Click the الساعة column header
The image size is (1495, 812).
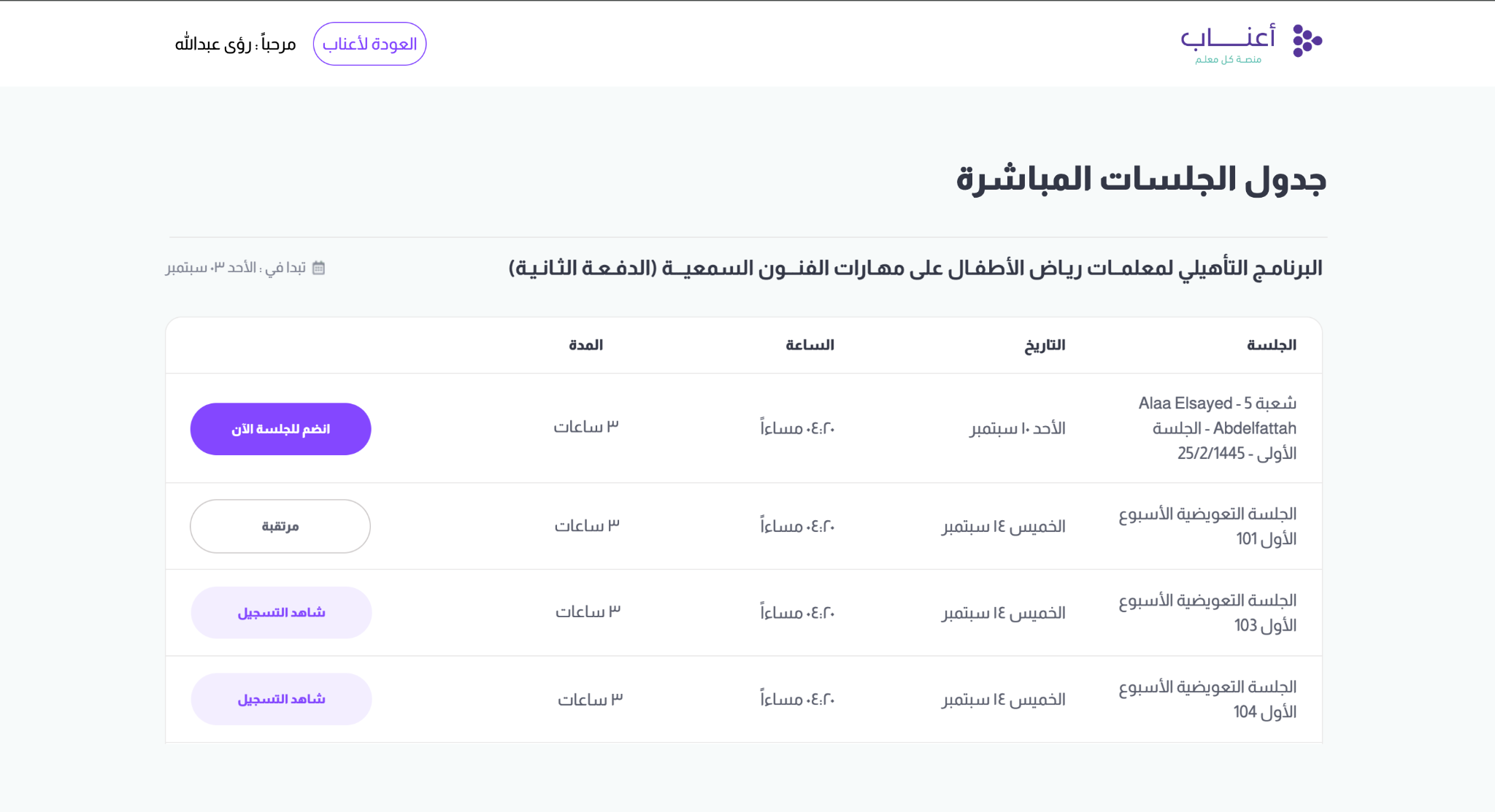[x=810, y=345]
